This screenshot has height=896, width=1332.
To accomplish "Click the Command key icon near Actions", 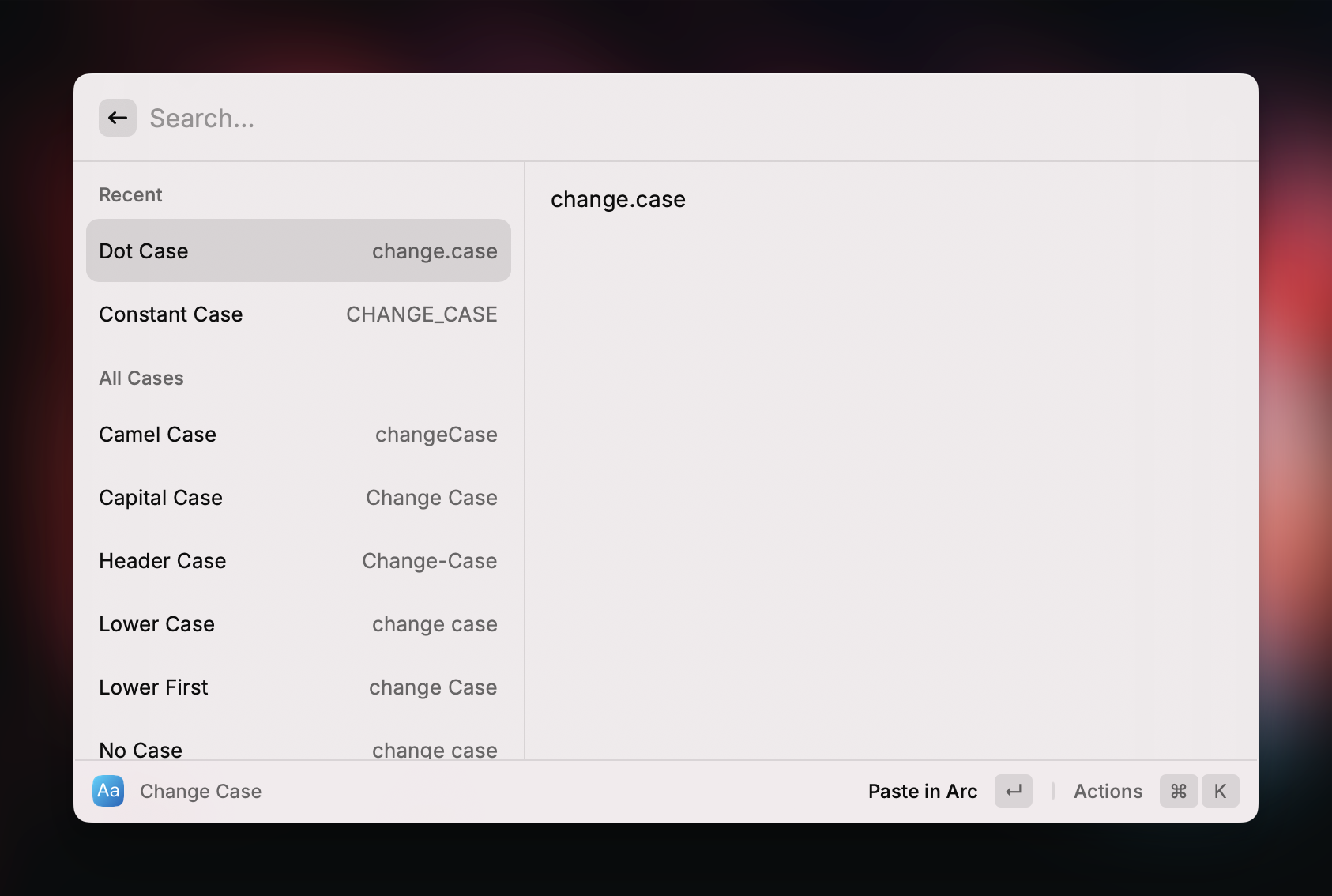I will pyautogui.click(x=1178, y=791).
